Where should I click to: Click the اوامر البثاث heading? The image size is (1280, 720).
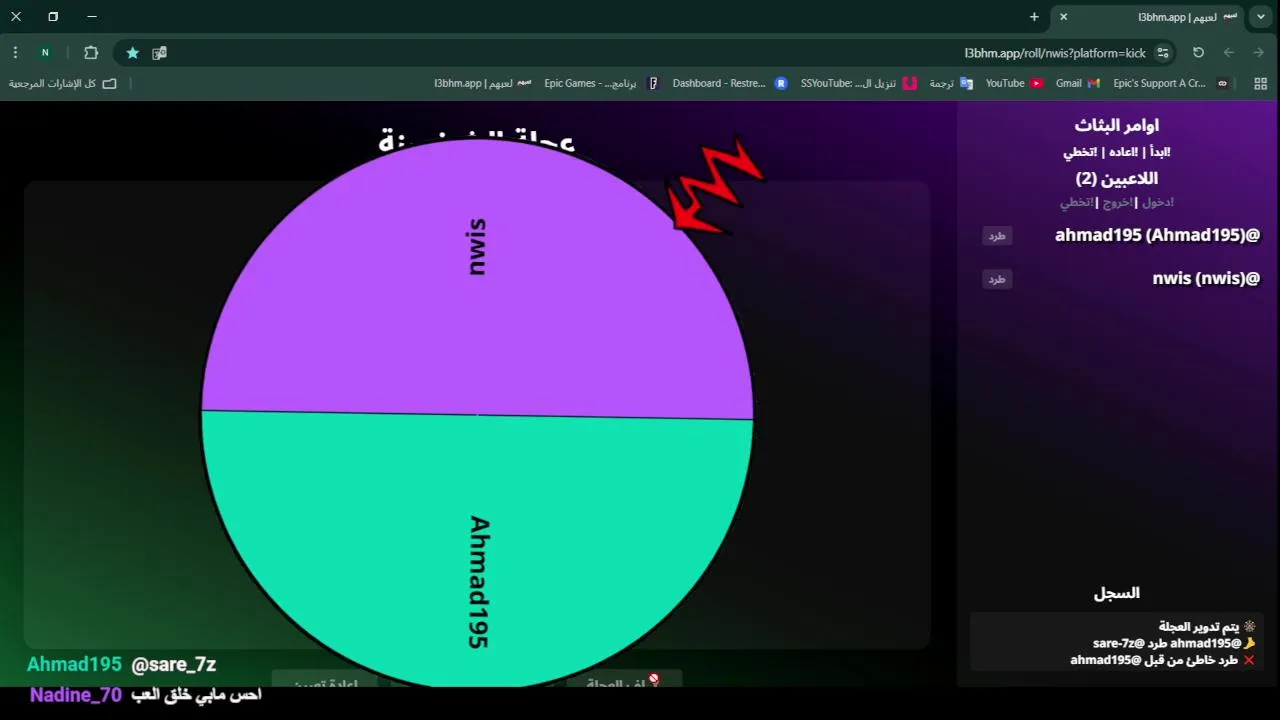[1116, 126]
